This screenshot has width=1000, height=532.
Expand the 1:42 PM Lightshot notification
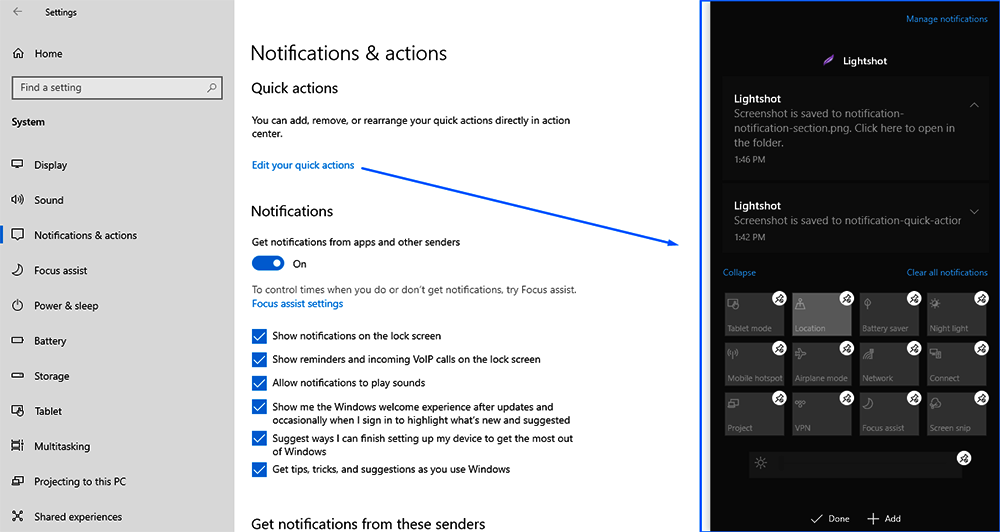[x=974, y=212]
